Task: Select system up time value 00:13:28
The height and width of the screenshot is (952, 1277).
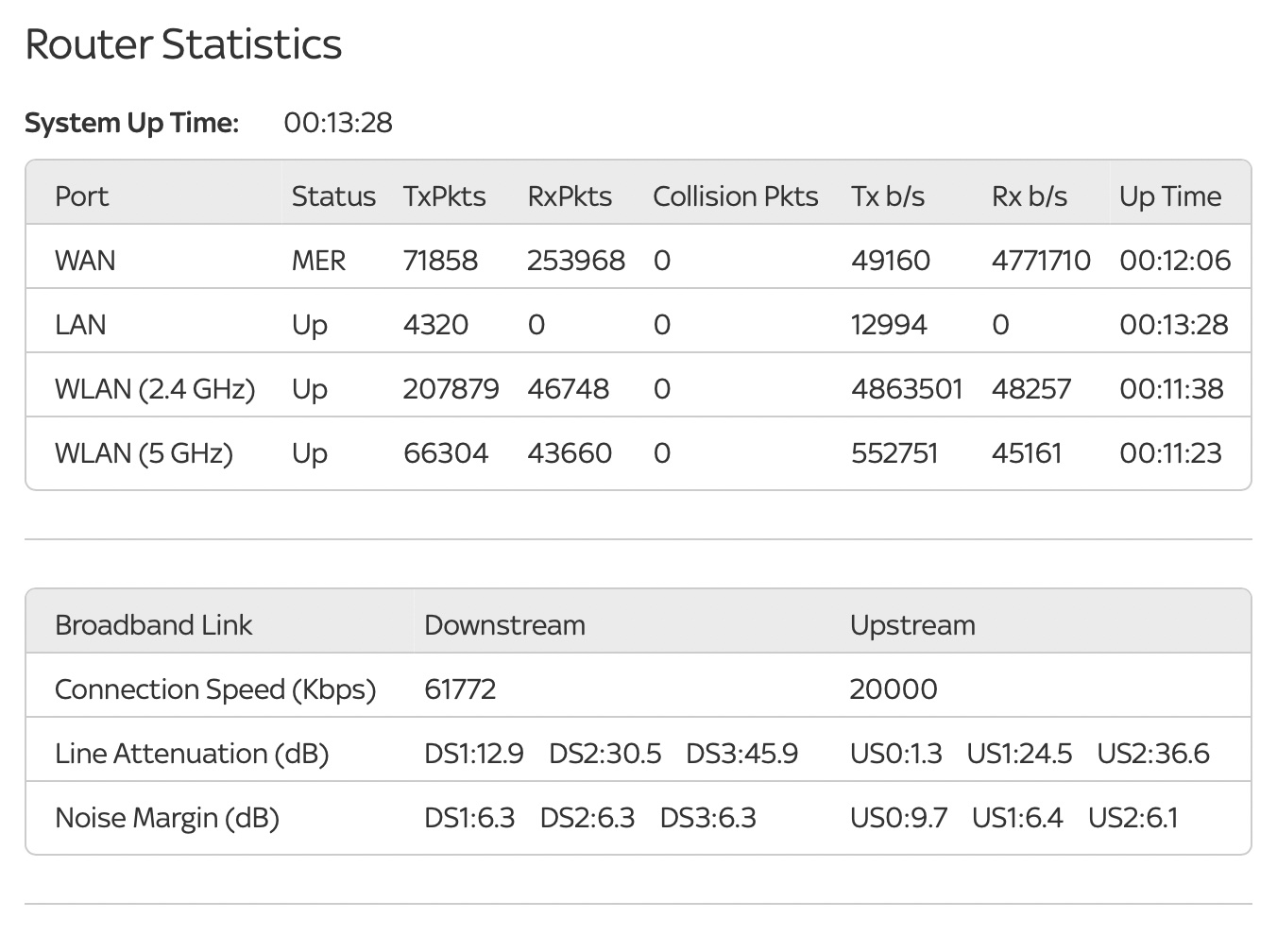Action: click(x=338, y=123)
